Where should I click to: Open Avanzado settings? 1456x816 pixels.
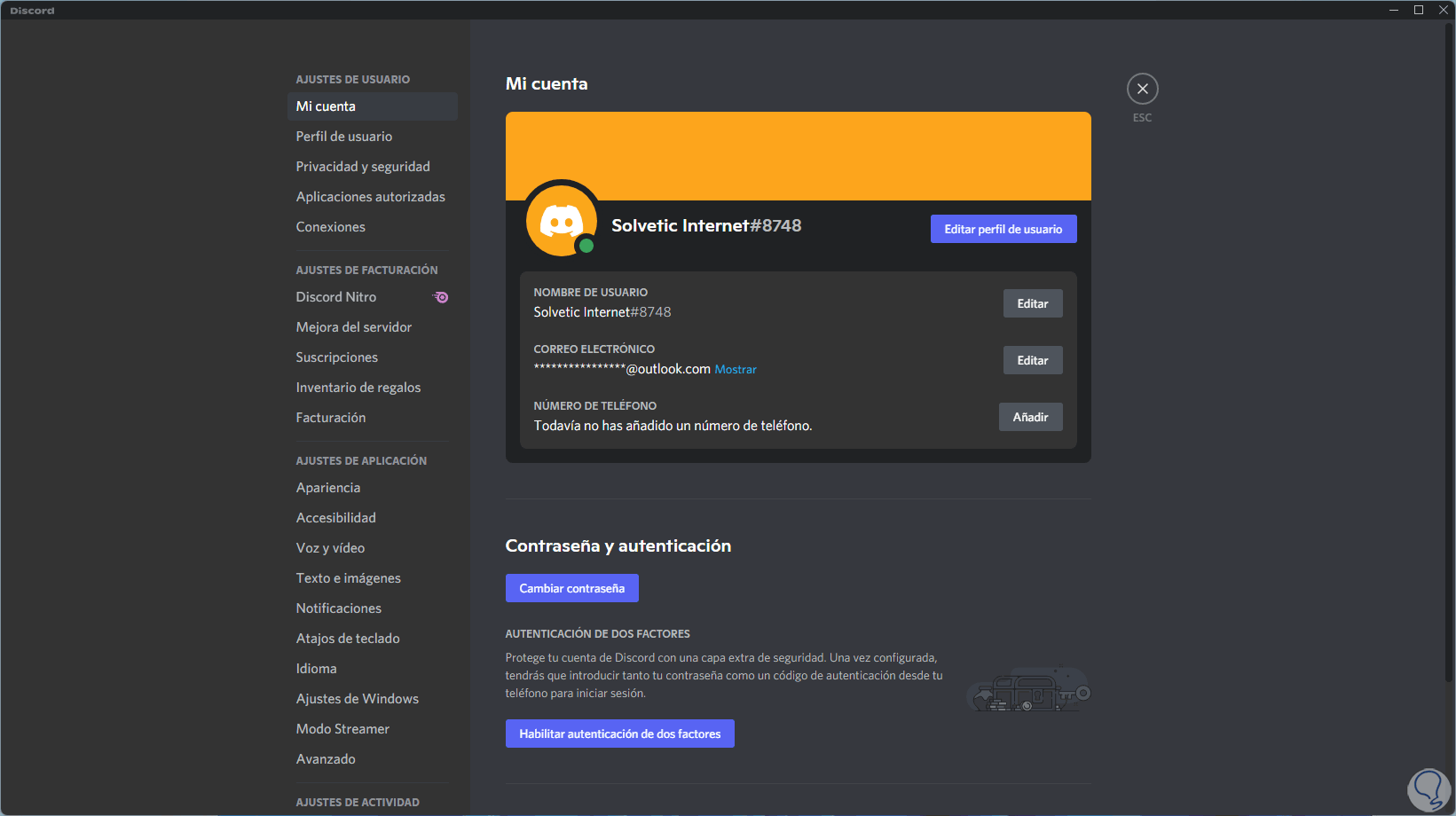[373, 759]
